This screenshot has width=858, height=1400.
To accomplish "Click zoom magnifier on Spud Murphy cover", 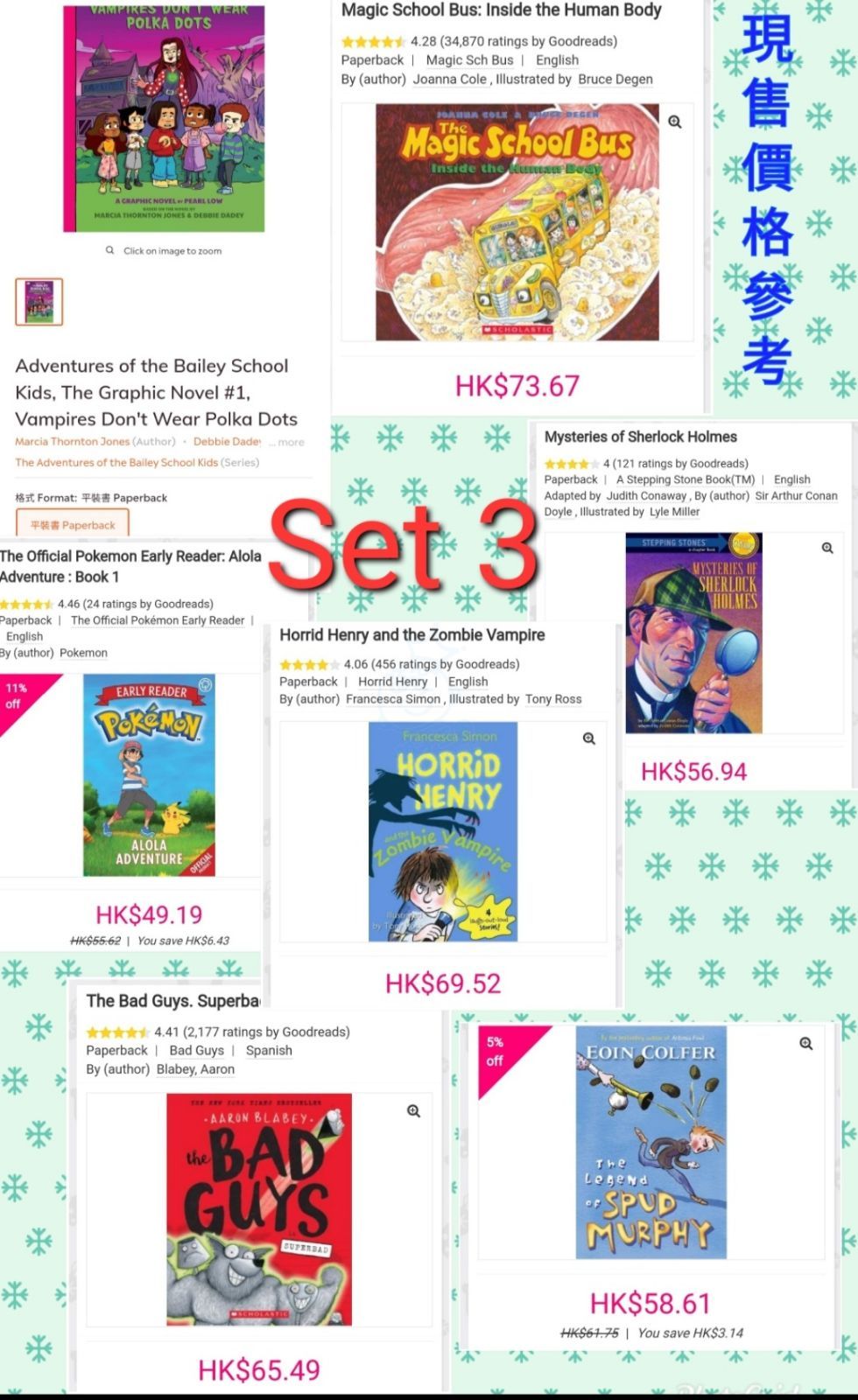I will click(806, 1043).
